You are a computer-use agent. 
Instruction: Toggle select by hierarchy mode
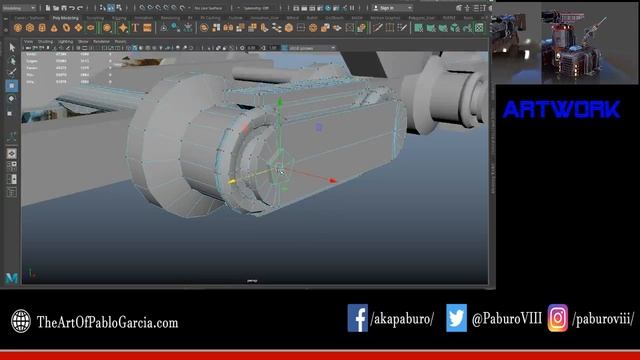[x=103, y=8]
